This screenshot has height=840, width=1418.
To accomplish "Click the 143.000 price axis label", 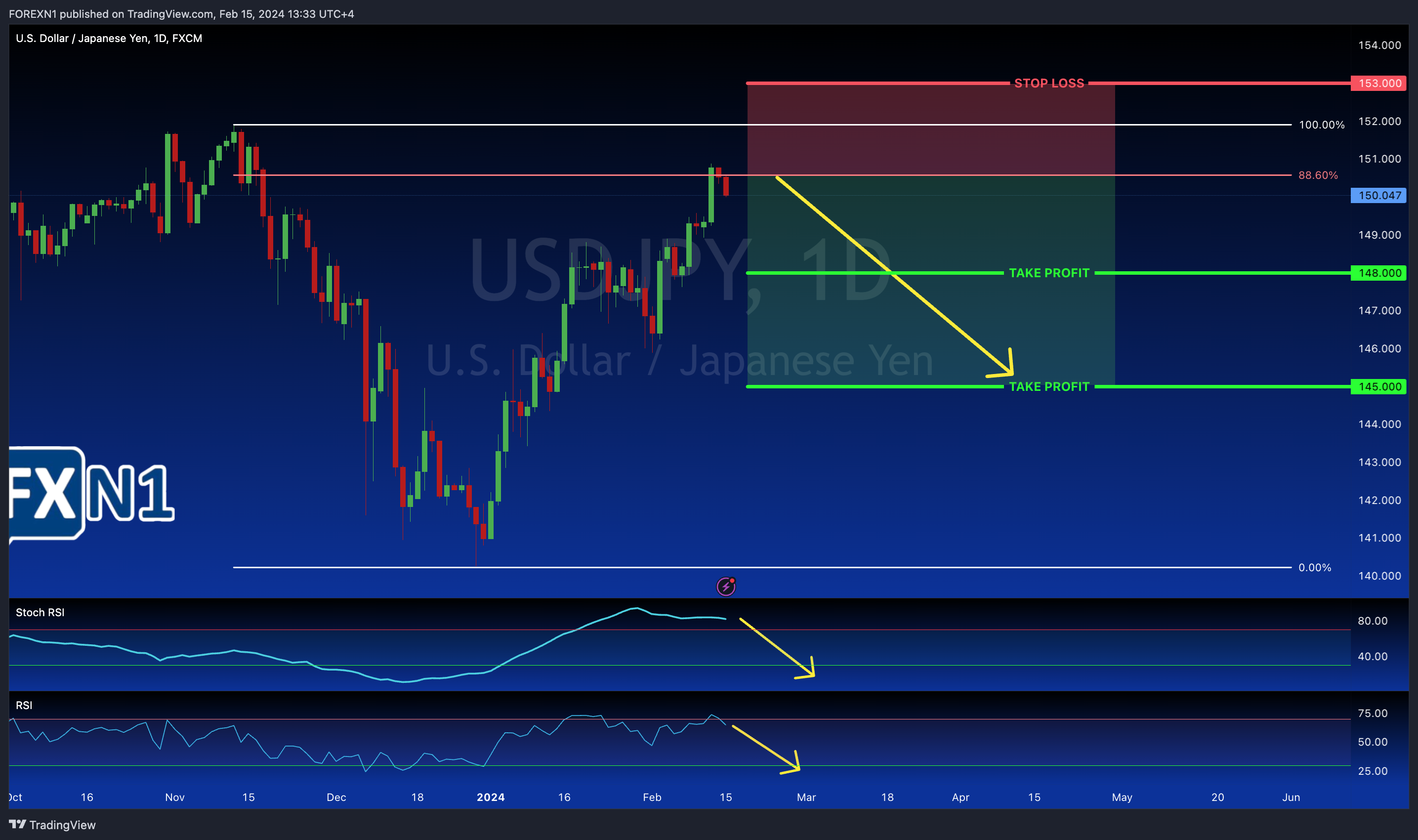I will [x=1379, y=462].
